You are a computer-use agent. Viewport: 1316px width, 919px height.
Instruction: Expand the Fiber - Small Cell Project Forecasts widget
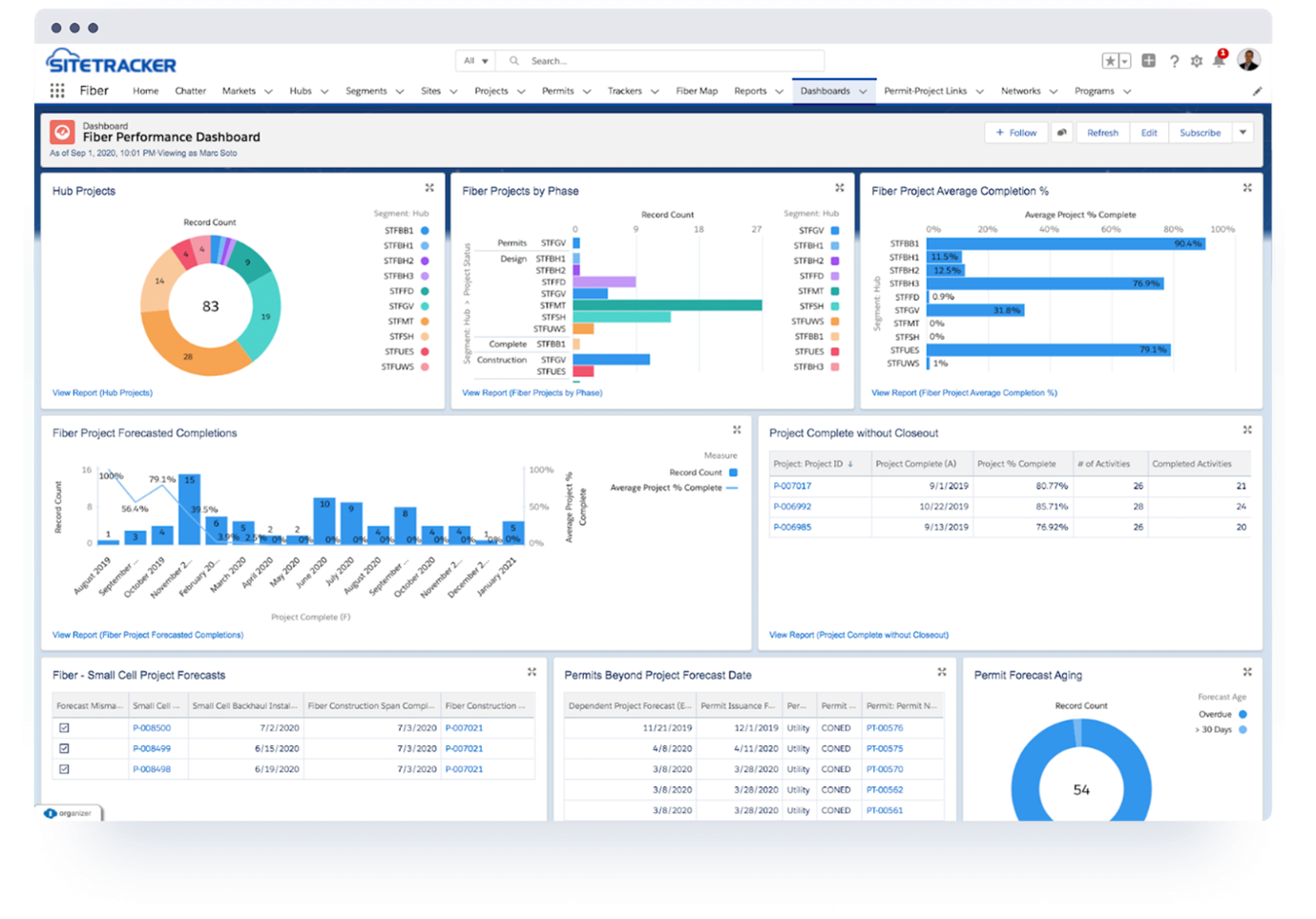pos(532,673)
